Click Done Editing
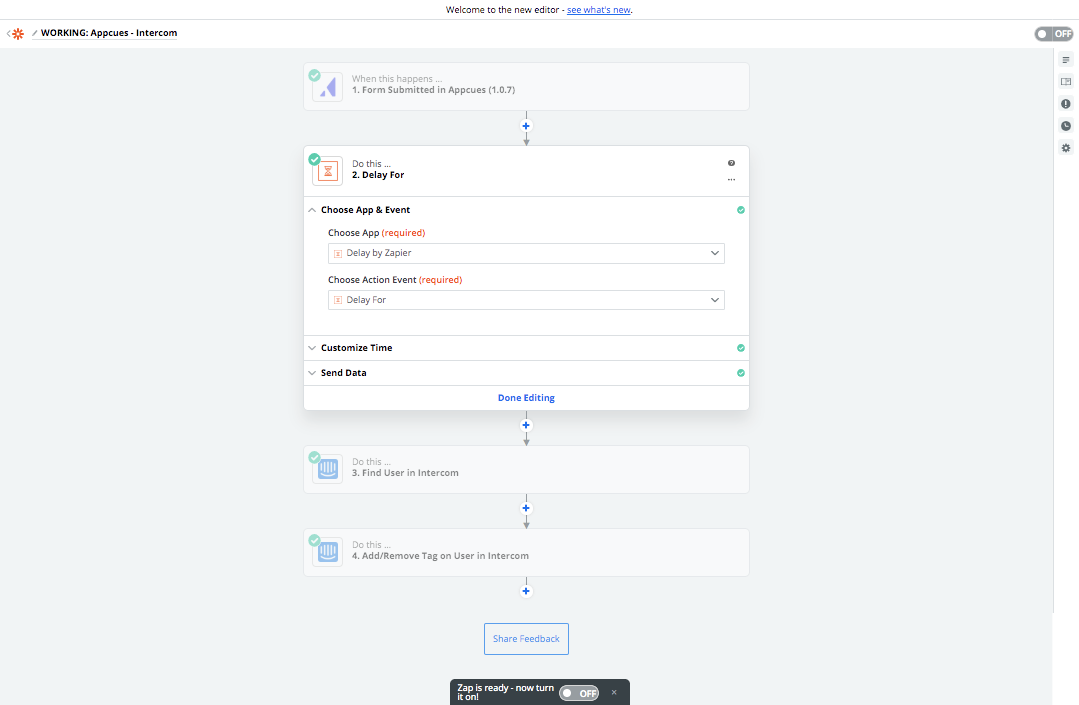Image resolution: width=1079 pixels, height=705 pixels. [526, 398]
